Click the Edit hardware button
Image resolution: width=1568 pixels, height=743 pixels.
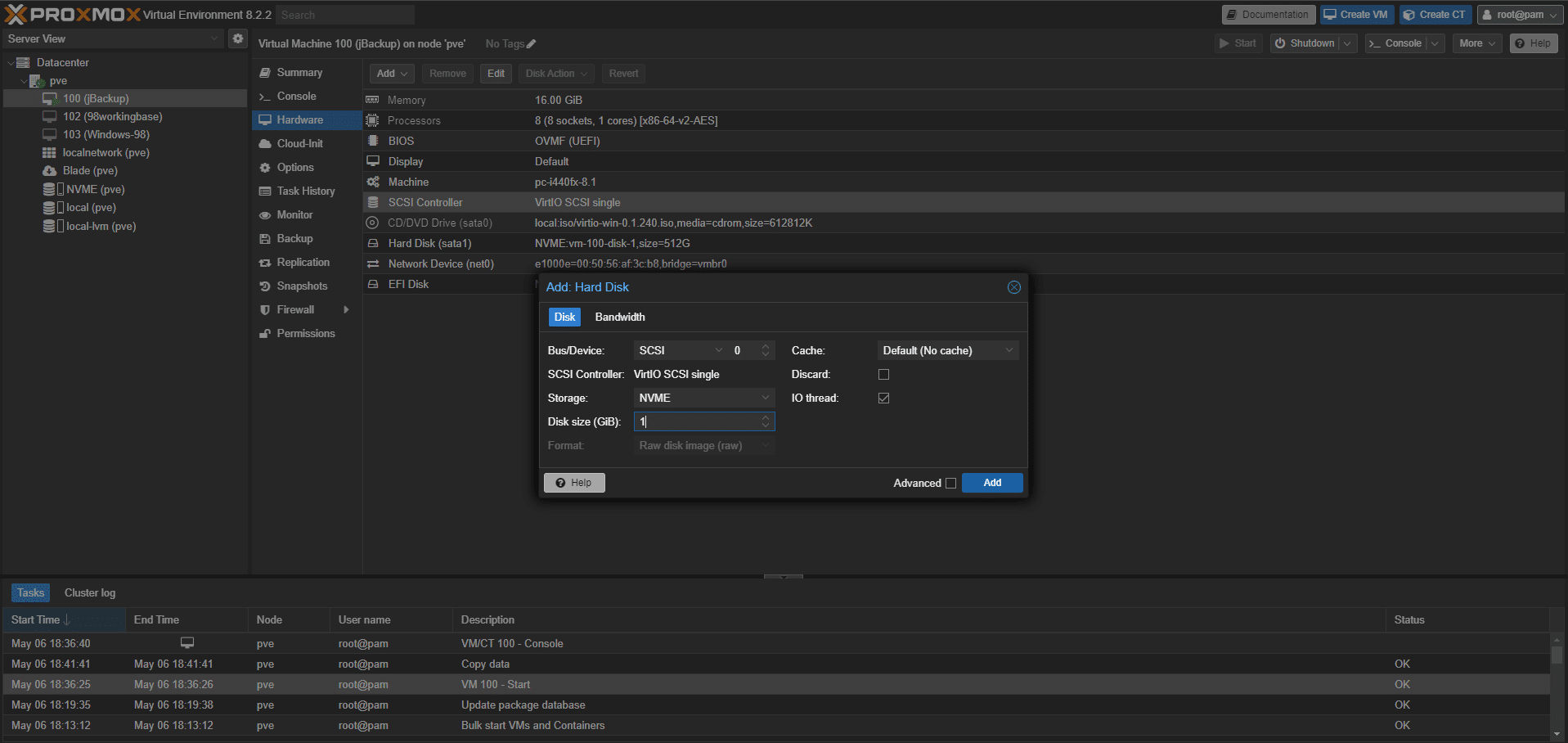pyautogui.click(x=496, y=73)
